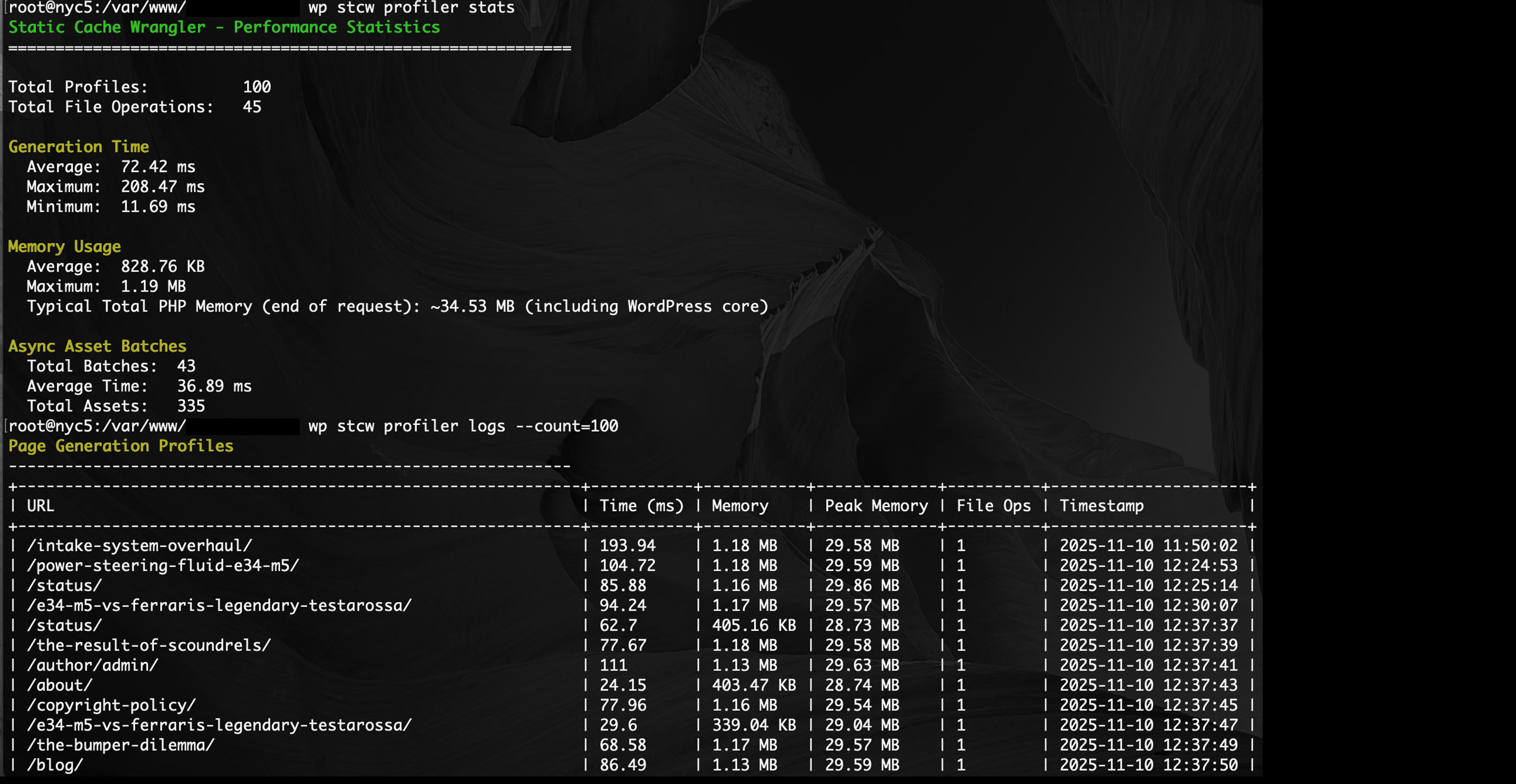Click the /blog/ URL entry
The height and width of the screenshot is (784, 1516).
(x=55, y=765)
